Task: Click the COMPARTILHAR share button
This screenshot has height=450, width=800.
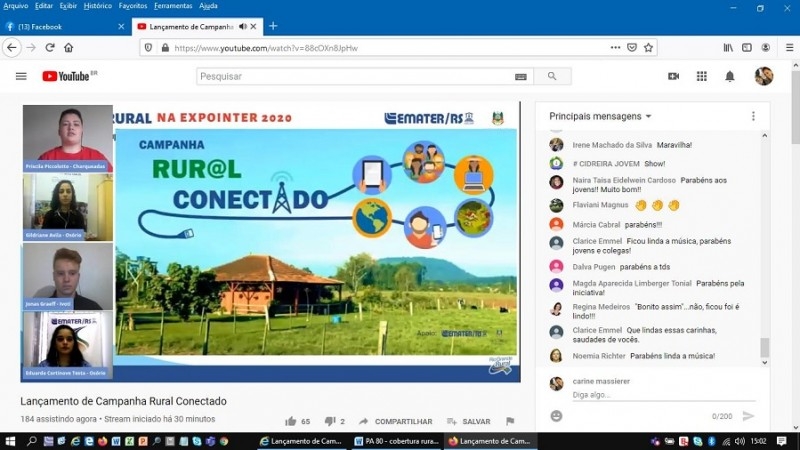Action: [x=396, y=422]
